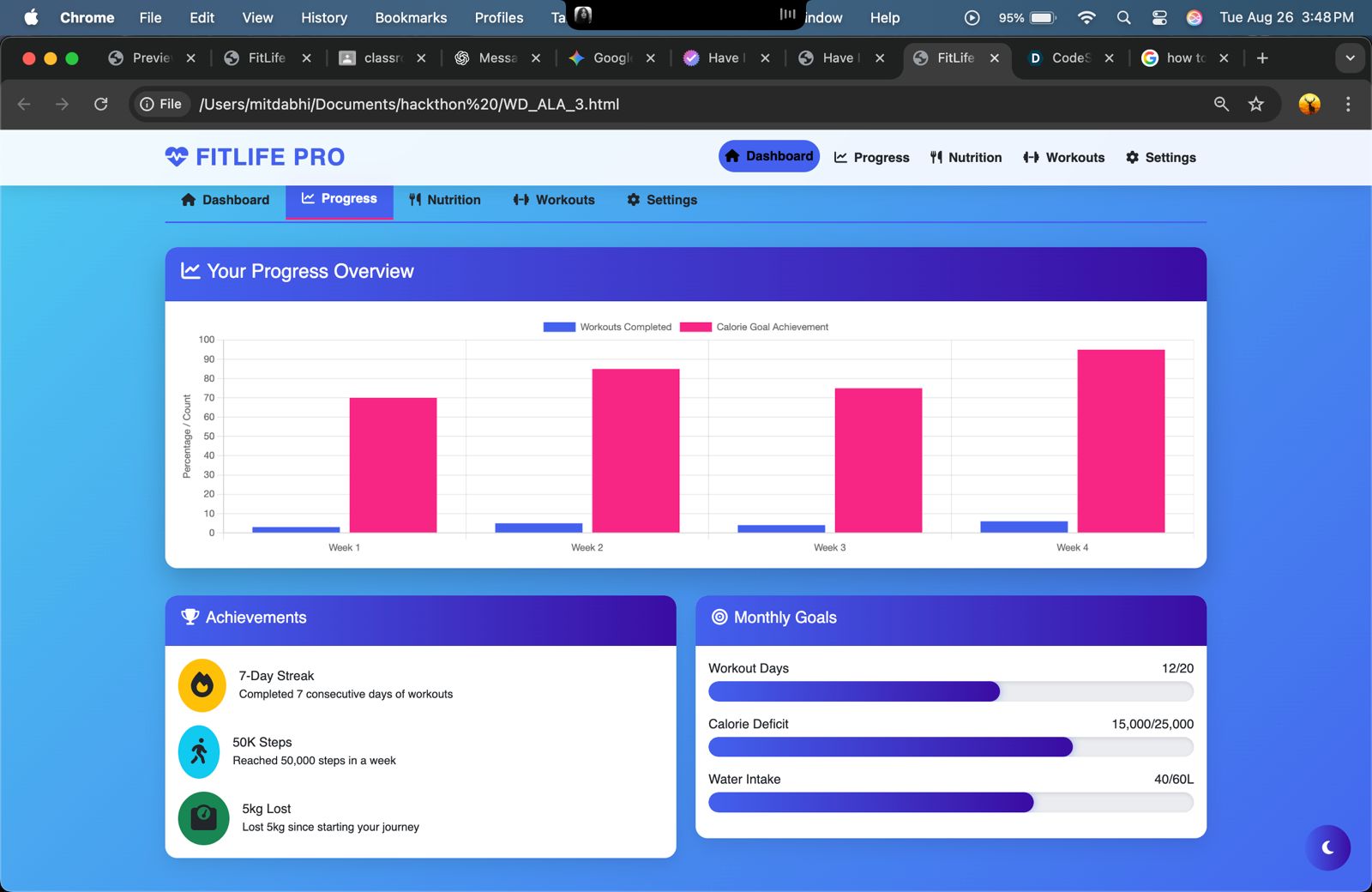Open the Edit menu in menu bar

202,17
